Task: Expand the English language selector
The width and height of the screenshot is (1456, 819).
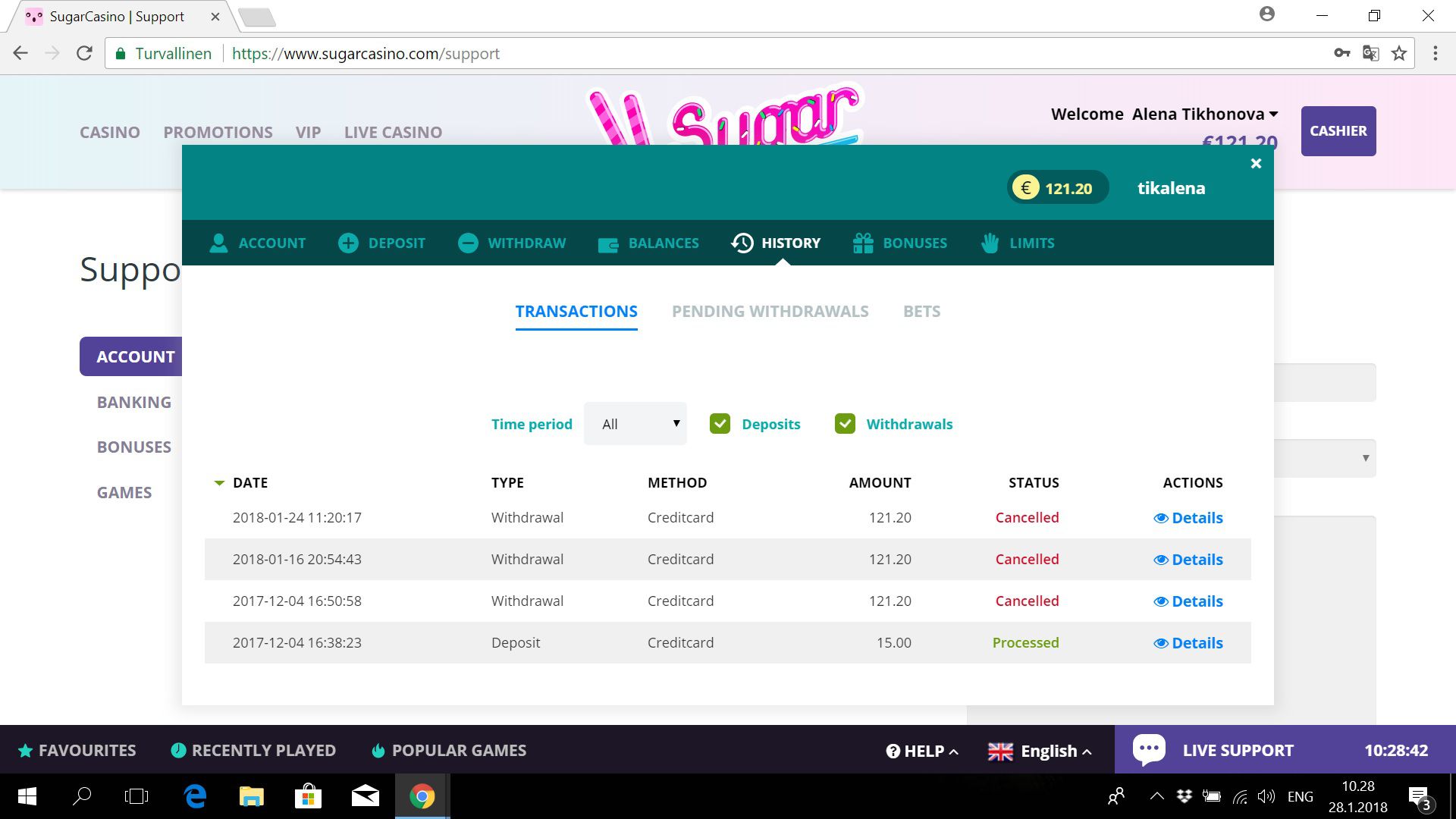Action: click(x=1040, y=751)
